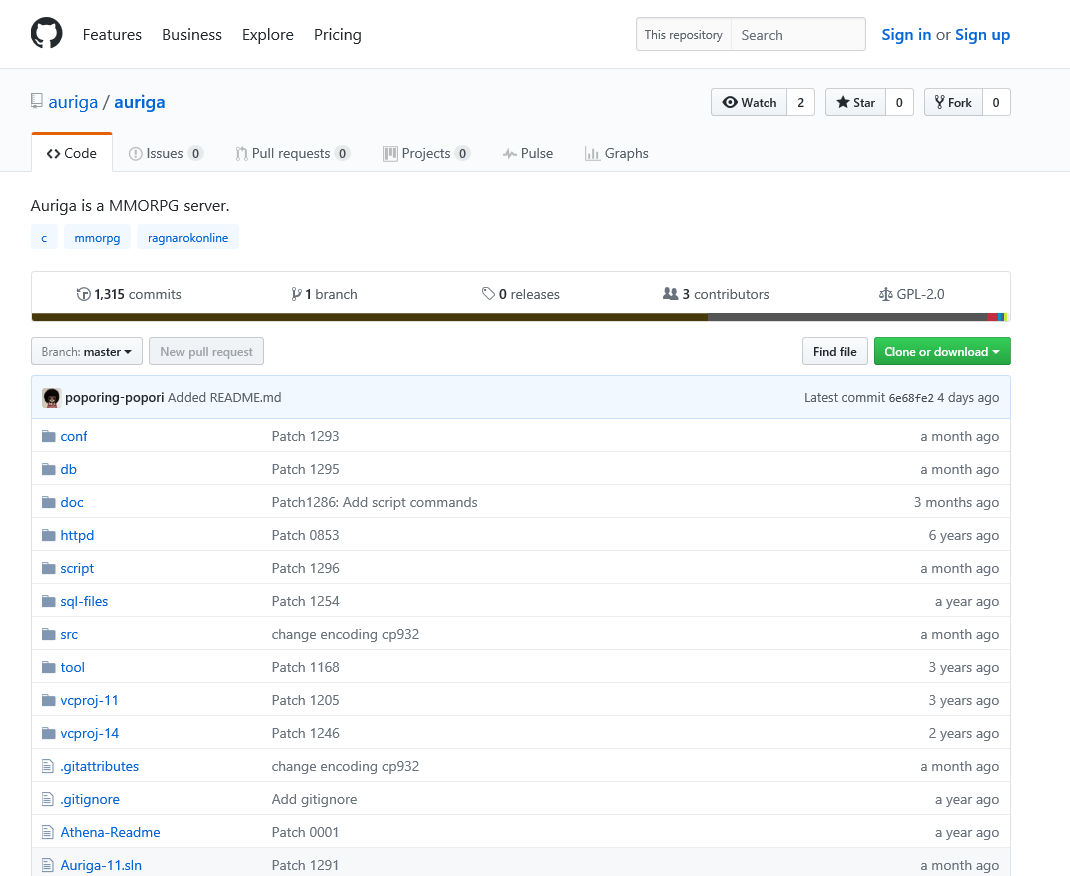Open the bold auriga repository name link

pos(140,102)
